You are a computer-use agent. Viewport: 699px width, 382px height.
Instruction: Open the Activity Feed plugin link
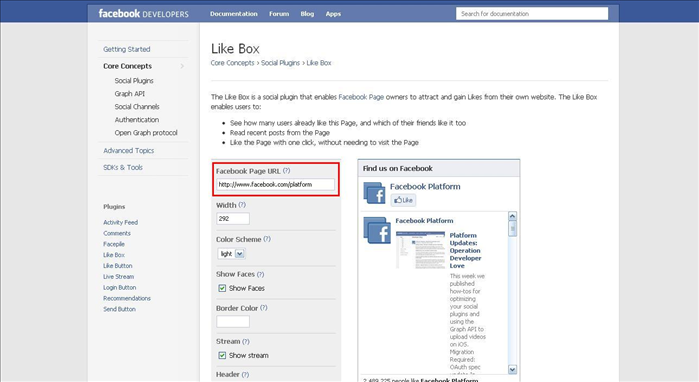tap(120, 222)
